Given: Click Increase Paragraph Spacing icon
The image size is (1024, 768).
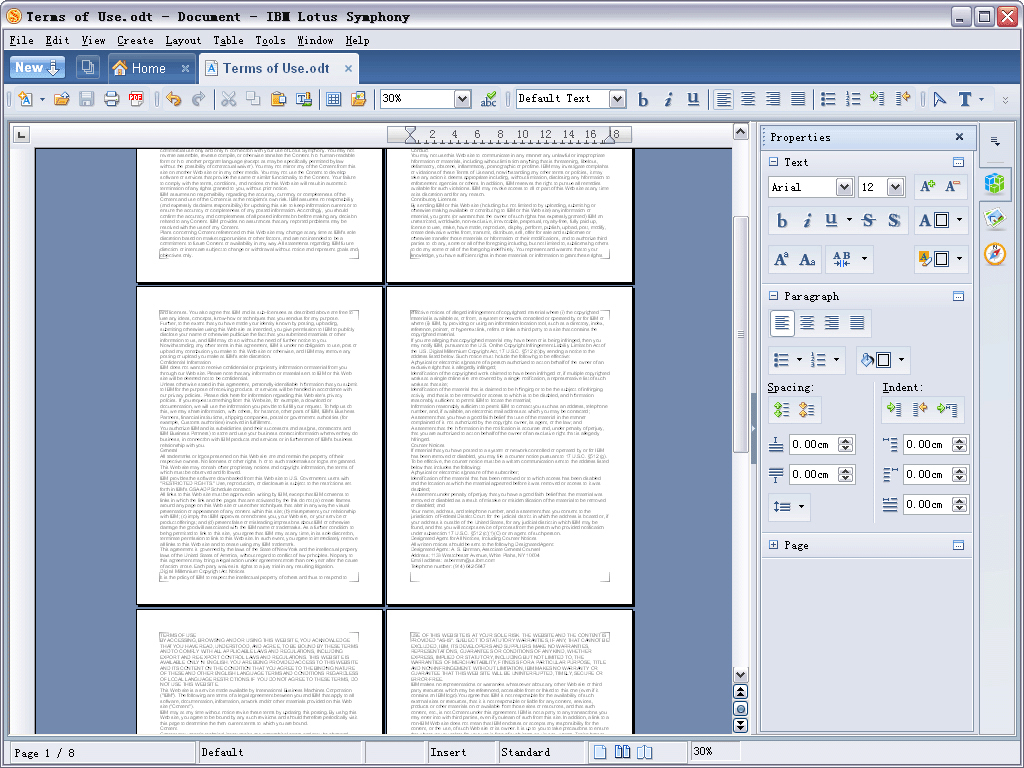Looking at the screenshot, I should pos(781,409).
